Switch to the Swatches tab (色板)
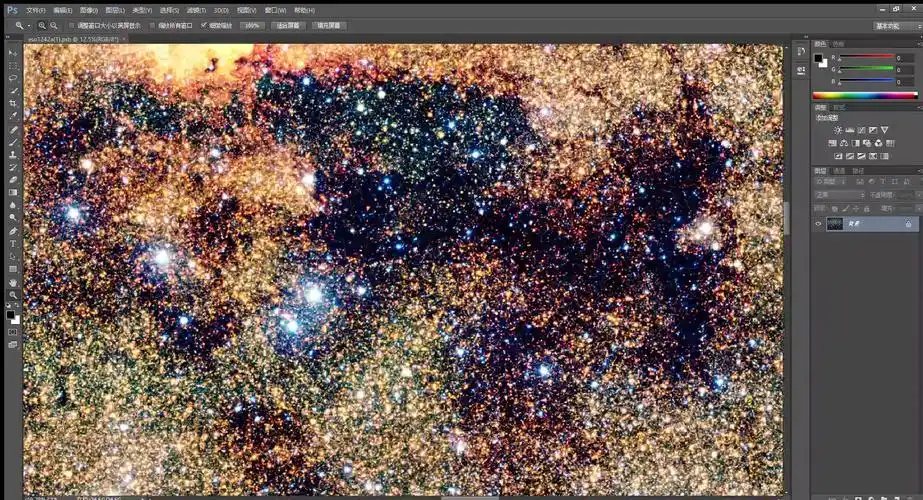This screenshot has height=500, width=923. (x=839, y=44)
